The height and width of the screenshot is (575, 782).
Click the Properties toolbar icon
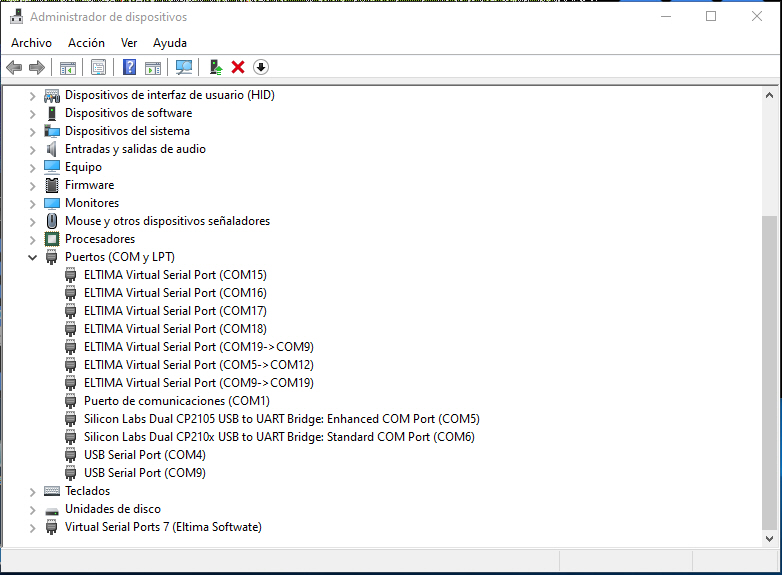tap(98, 67)
